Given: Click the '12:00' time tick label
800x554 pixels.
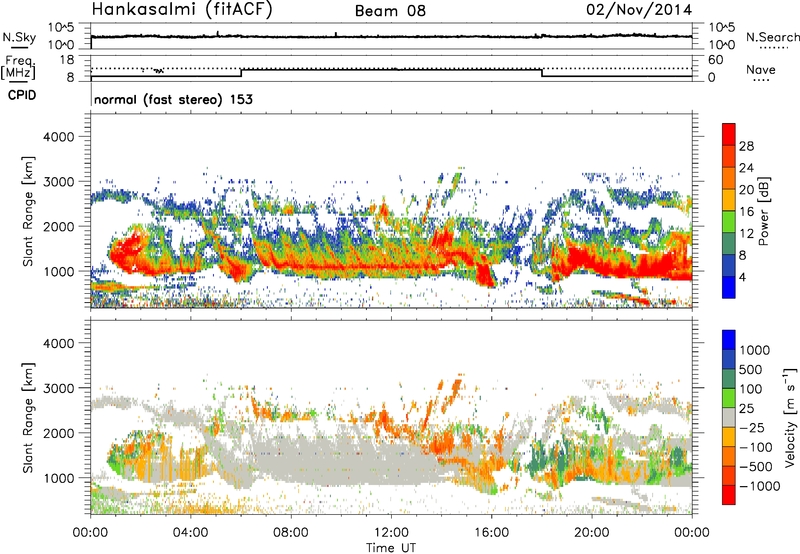Looking at the screenshot, I should (391, 533).
